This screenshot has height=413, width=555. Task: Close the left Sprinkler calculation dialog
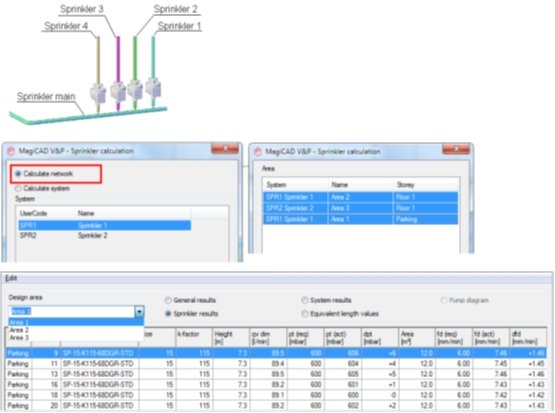click(225, 149)
